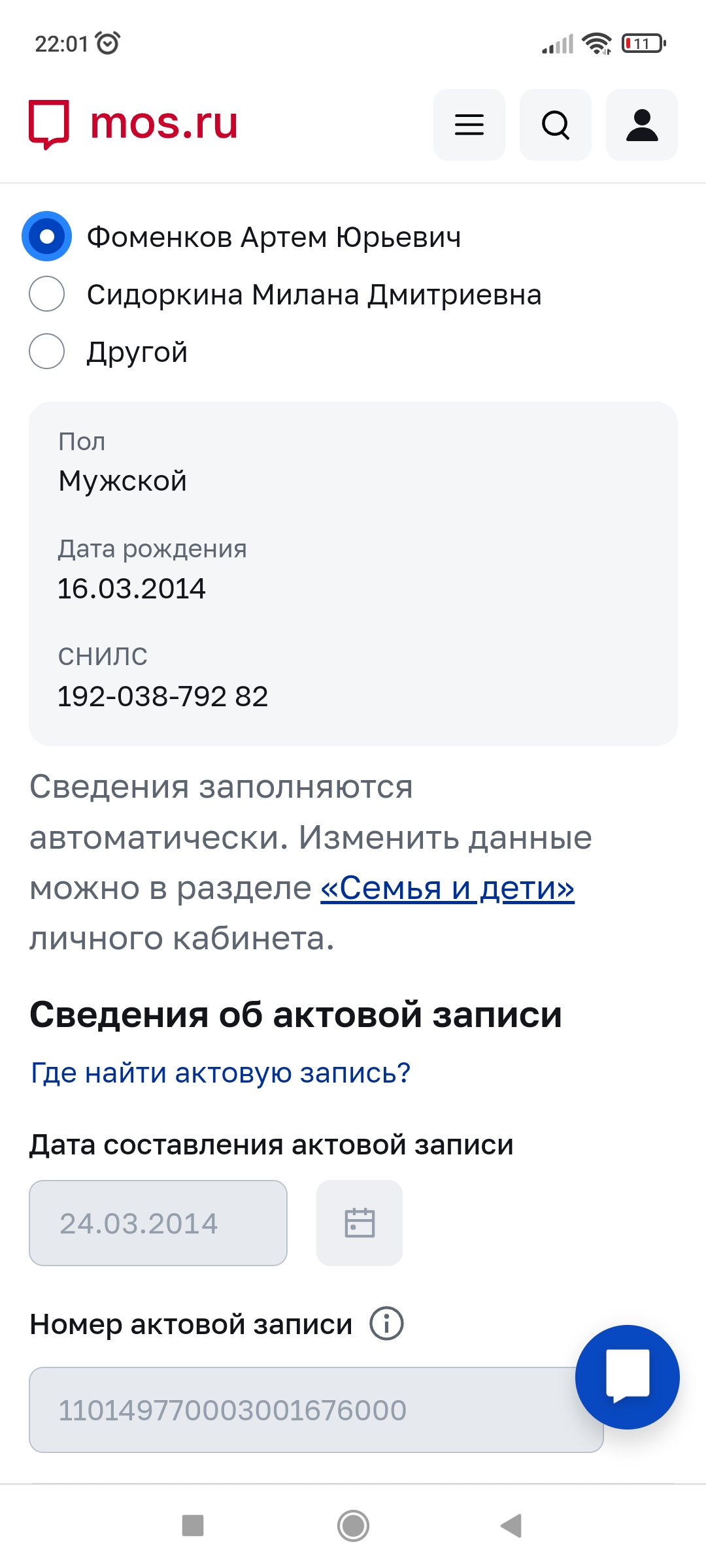Tap info icon beside Номер актовой записи

(386, 1324)
